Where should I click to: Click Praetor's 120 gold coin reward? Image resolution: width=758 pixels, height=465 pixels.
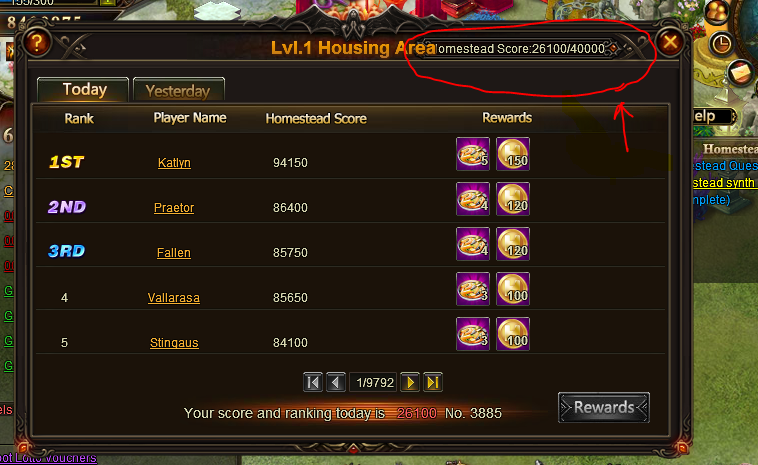513,199
